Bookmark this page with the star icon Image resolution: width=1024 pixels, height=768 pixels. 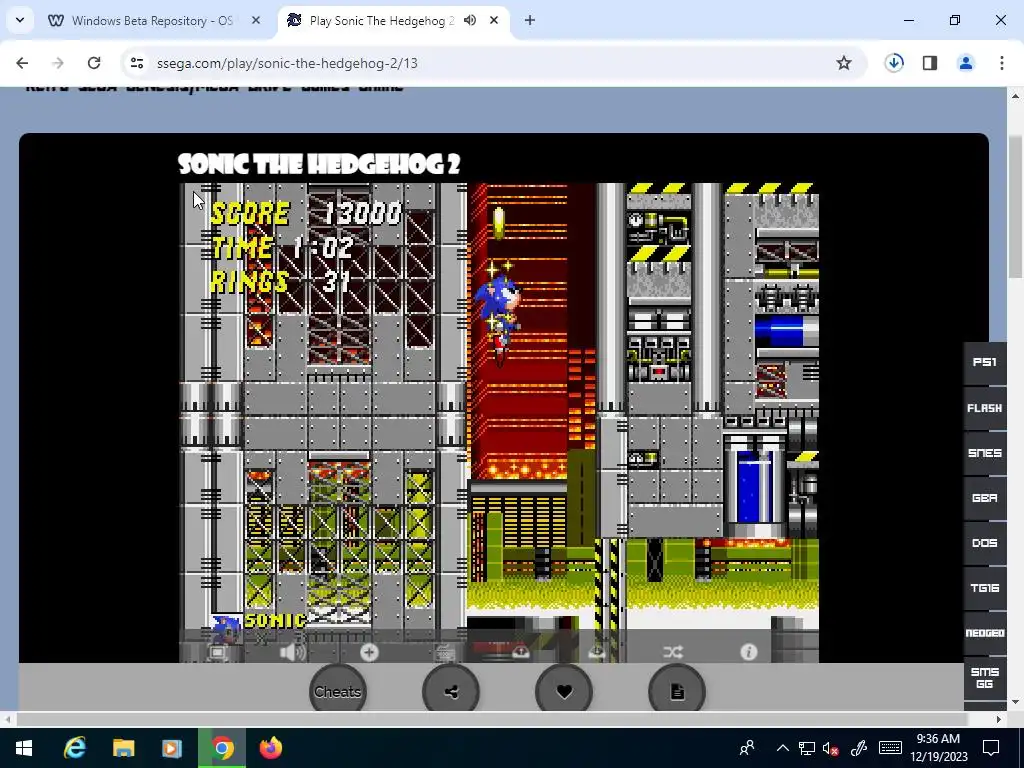click(x=844, y=63)
